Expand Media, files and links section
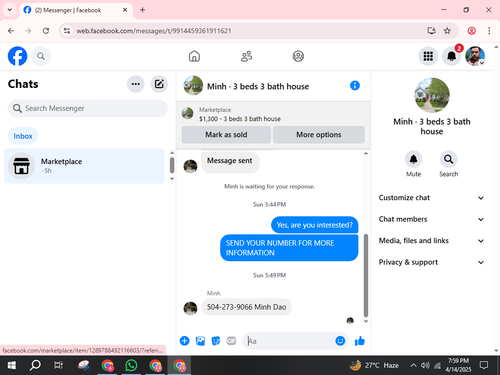This screenshot has height=375, width=500. click(x=432, y=241)
